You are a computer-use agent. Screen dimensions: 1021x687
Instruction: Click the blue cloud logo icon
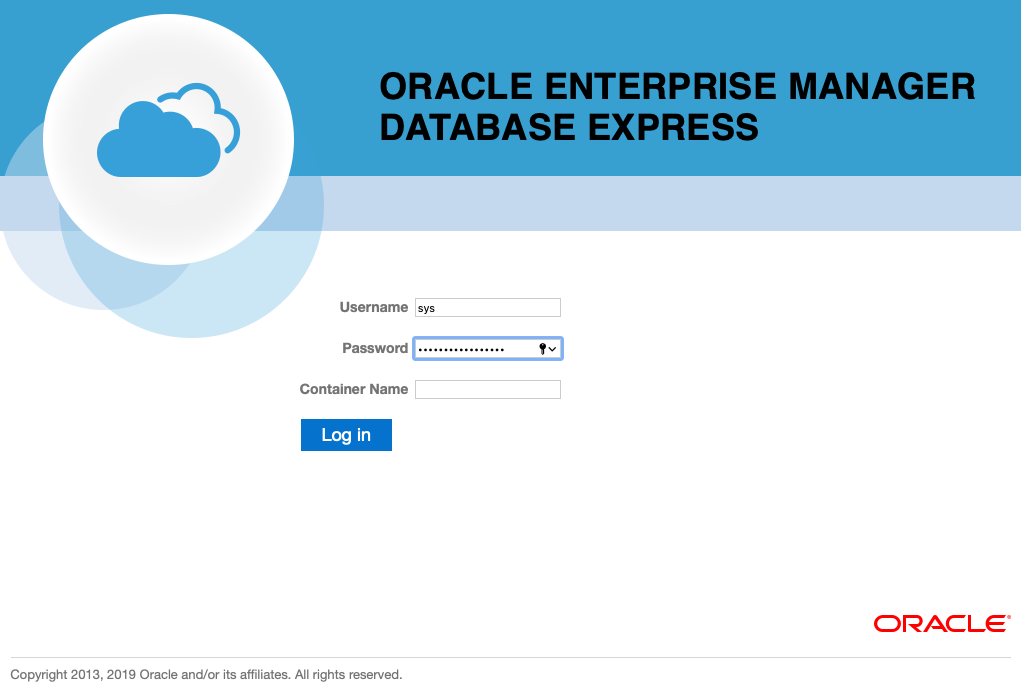169,130
